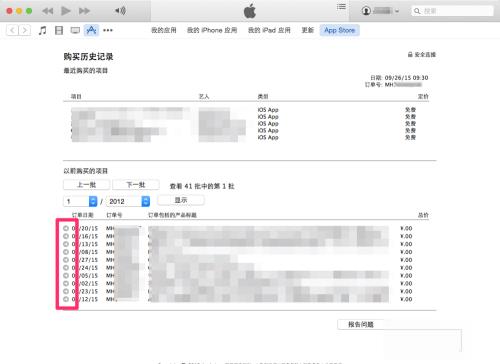Open the TV Shows library icon
The height and width of the screenshot is (364, 500).
[75, 30]
